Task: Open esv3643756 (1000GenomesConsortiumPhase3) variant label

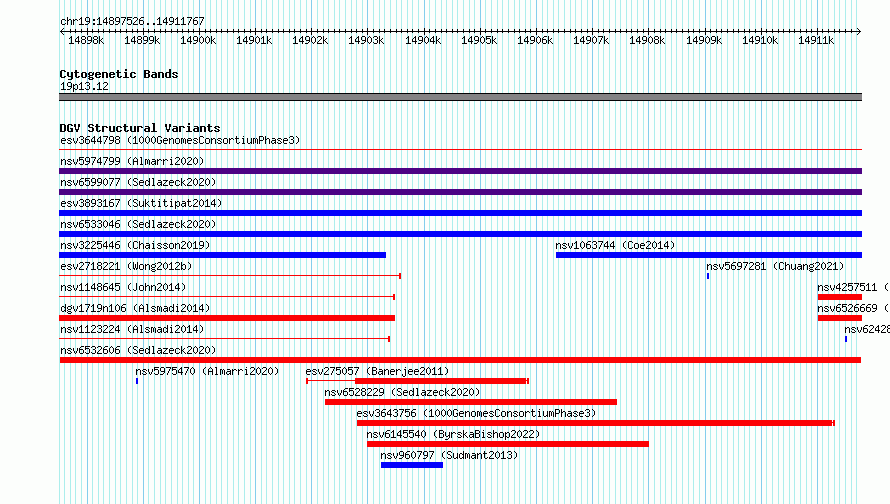Action: [x=476, y=413]
